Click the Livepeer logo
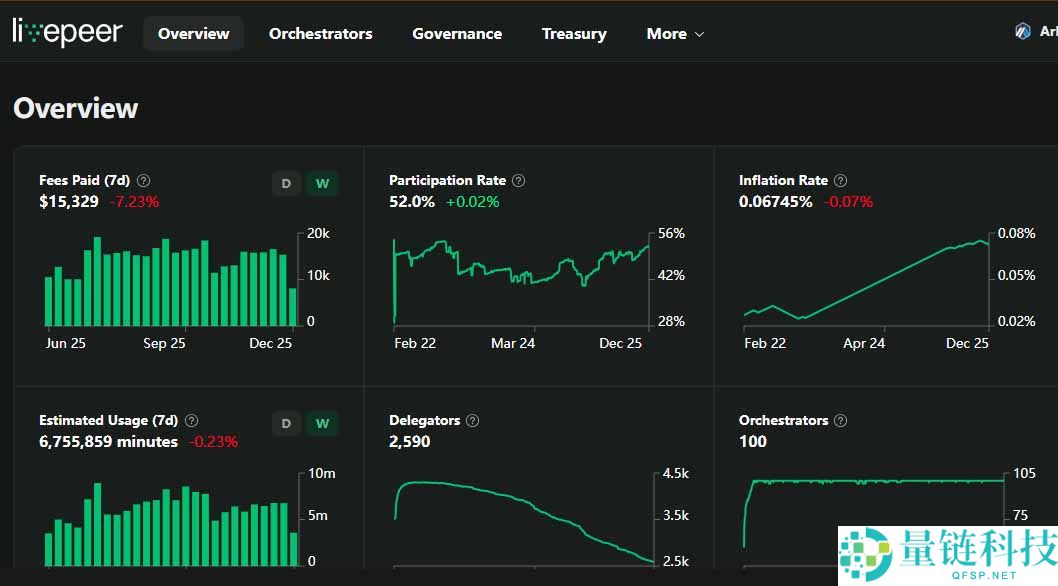Viewport: 1058px width, 586px height. tap(67, 33)
